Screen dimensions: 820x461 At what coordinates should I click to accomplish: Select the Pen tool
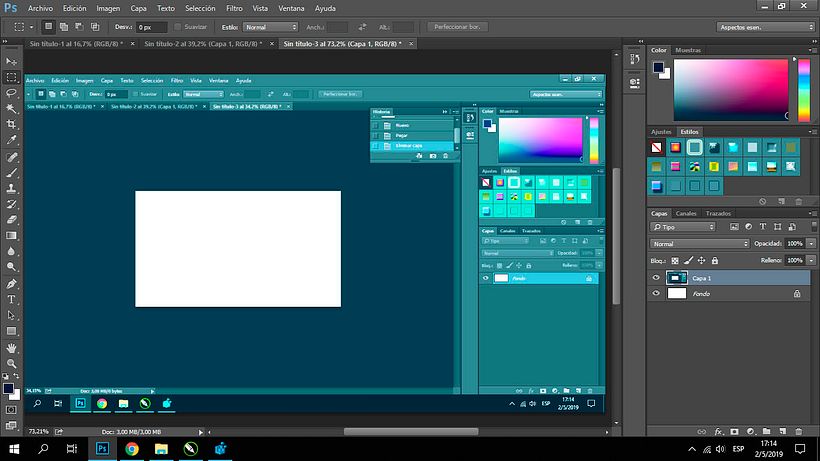11,284
